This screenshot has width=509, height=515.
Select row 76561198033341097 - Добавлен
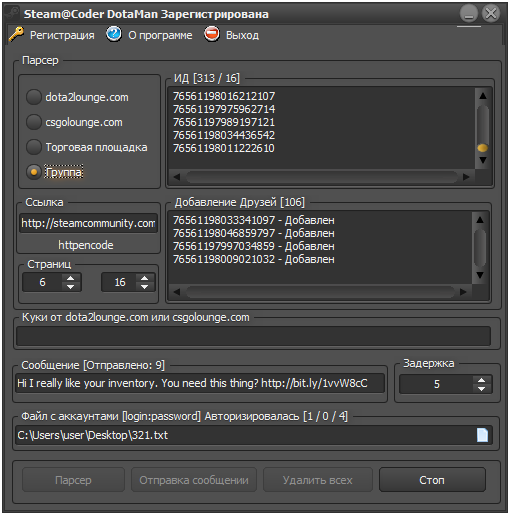pyautogui.click(x=253, y=220)
